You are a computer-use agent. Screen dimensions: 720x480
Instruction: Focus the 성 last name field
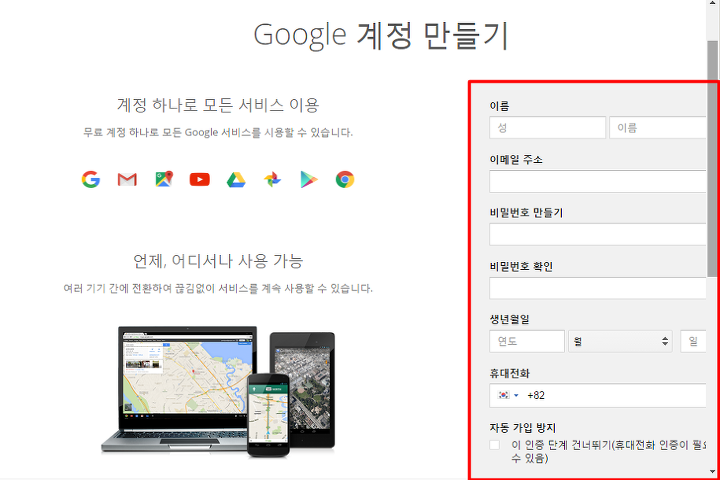547,128
